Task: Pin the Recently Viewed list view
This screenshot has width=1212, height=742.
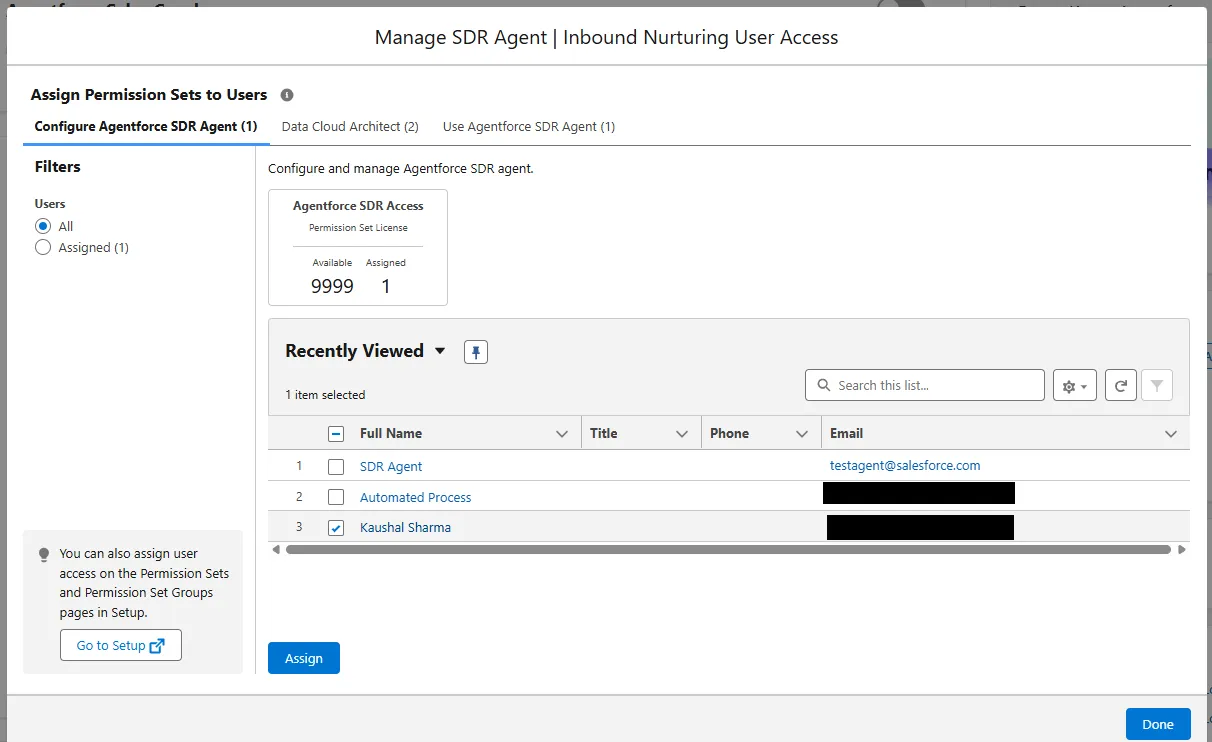Action: (476, 352)
